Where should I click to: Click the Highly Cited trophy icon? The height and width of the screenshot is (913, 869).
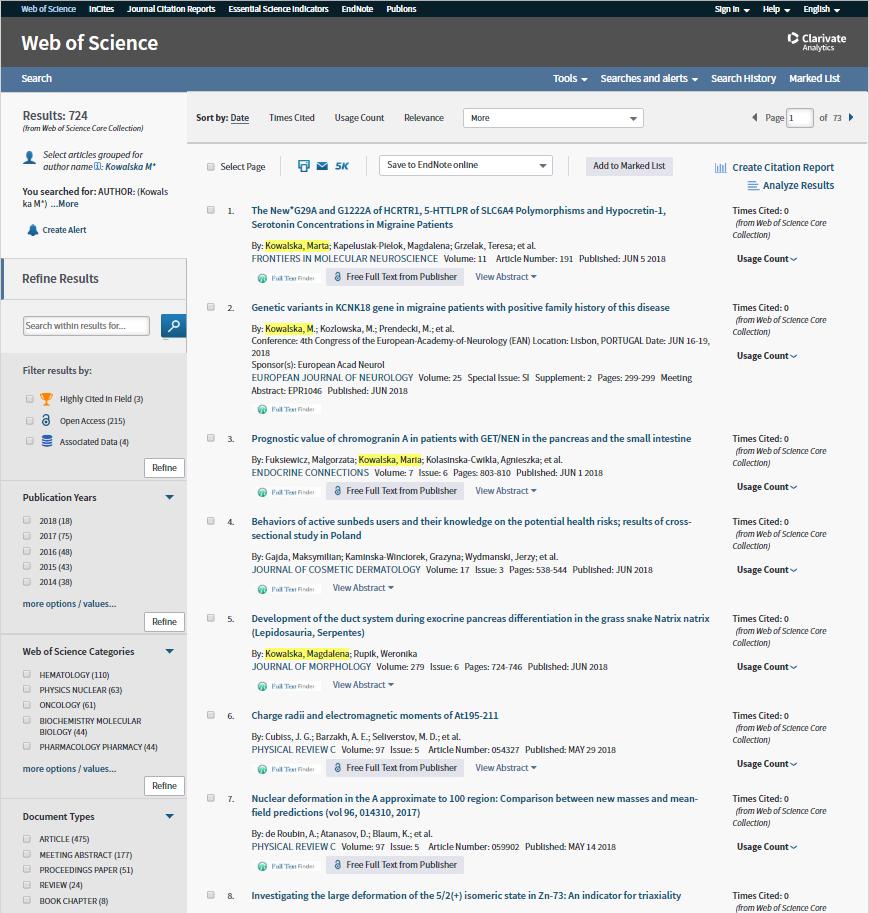pyautogui.click(x=47, y=399)
